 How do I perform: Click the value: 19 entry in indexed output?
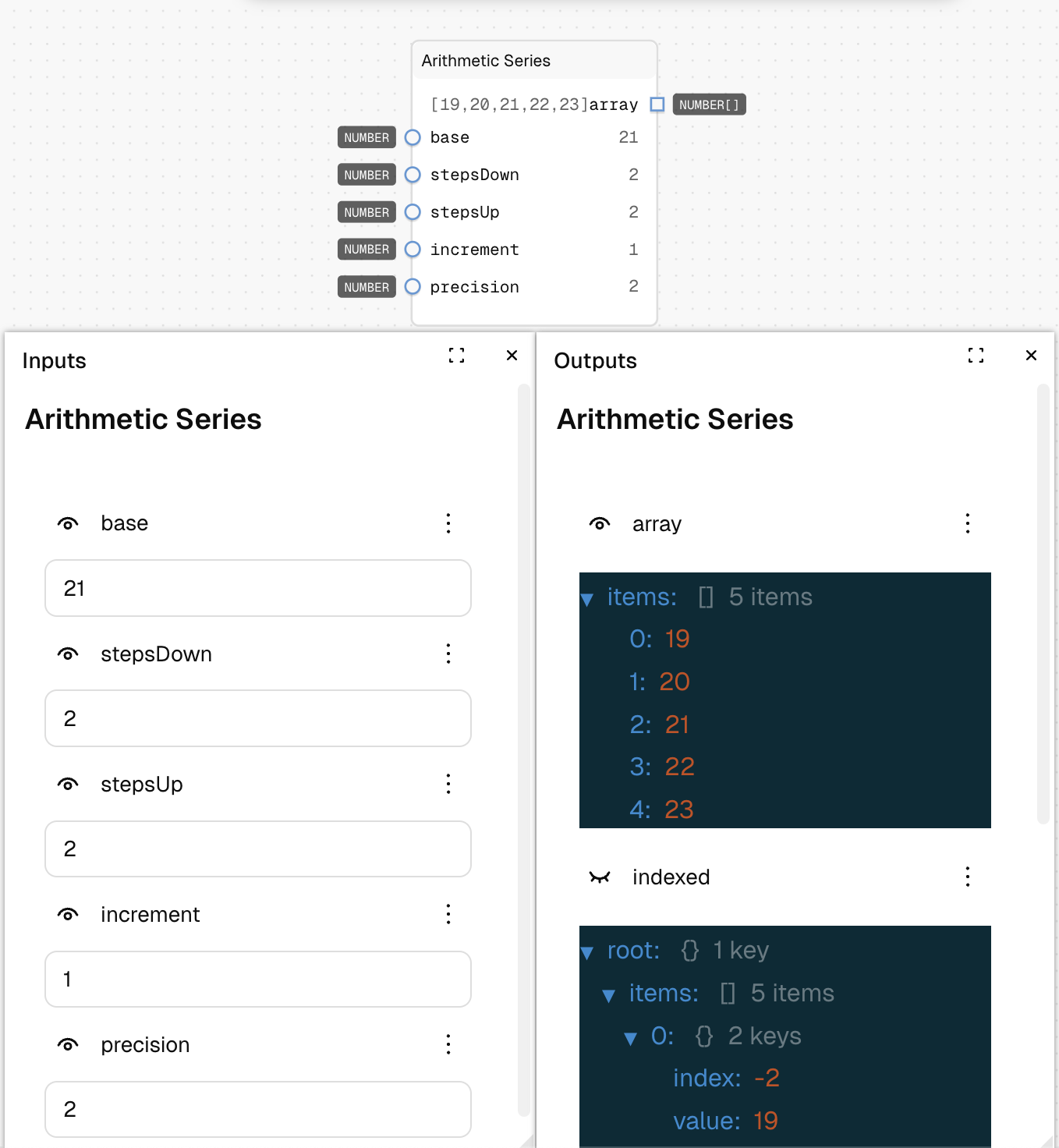coord(725,1121)
